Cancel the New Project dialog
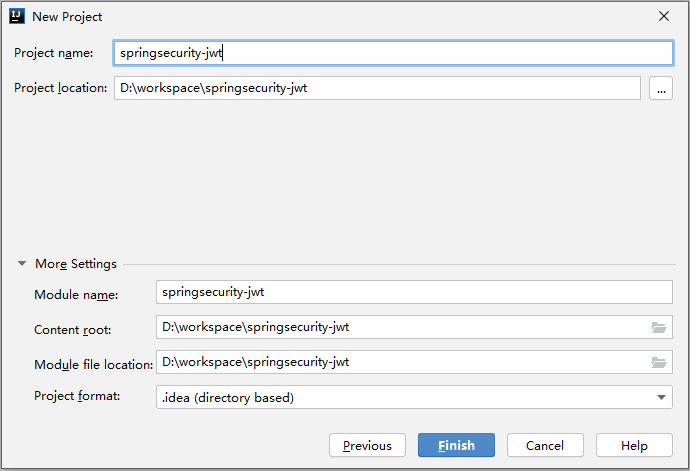This screenshot has height=471, width=690. tap(545, 445)
